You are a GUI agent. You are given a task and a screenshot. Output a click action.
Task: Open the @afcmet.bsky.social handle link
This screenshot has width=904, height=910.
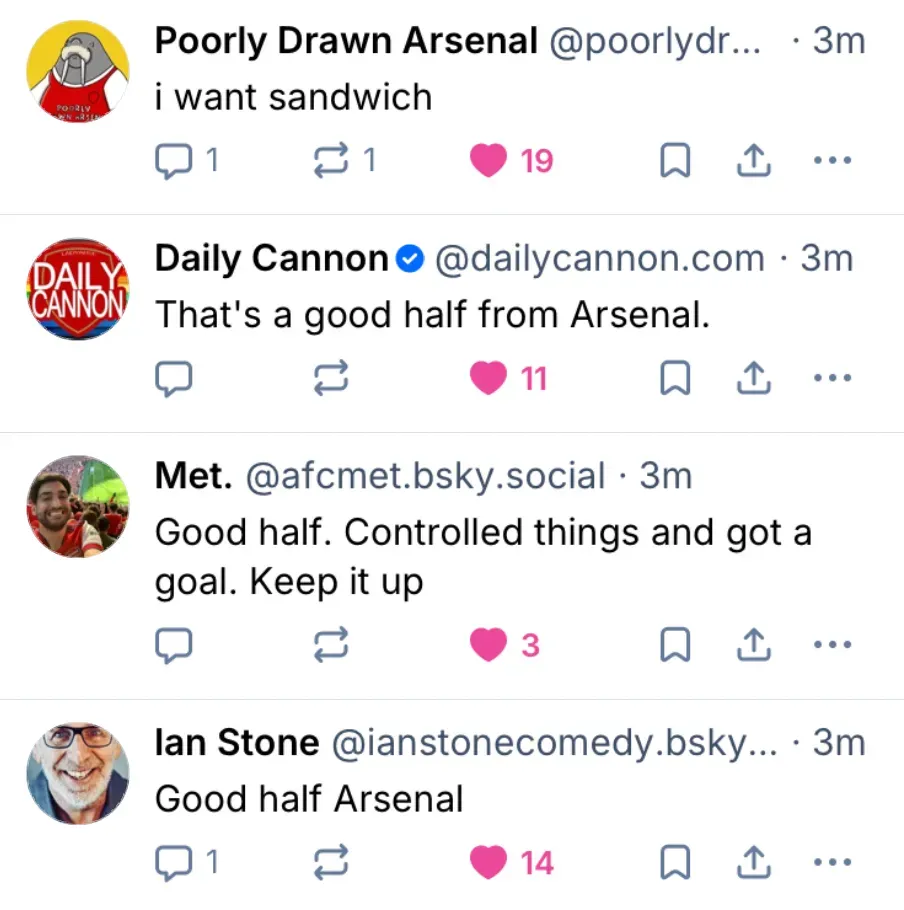coord(425,476)
